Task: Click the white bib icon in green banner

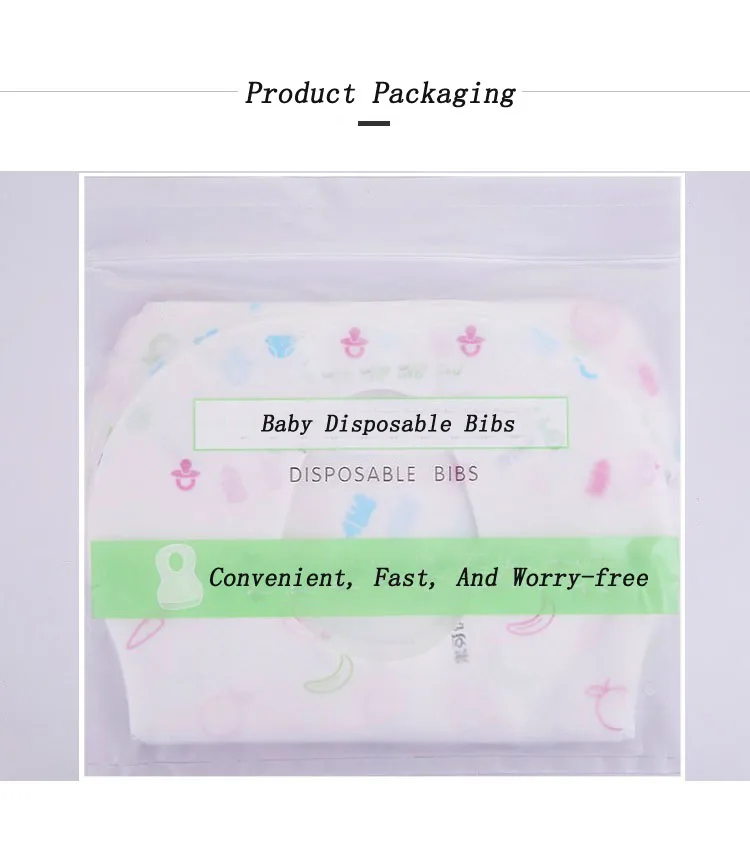Action: click(178, 576)
